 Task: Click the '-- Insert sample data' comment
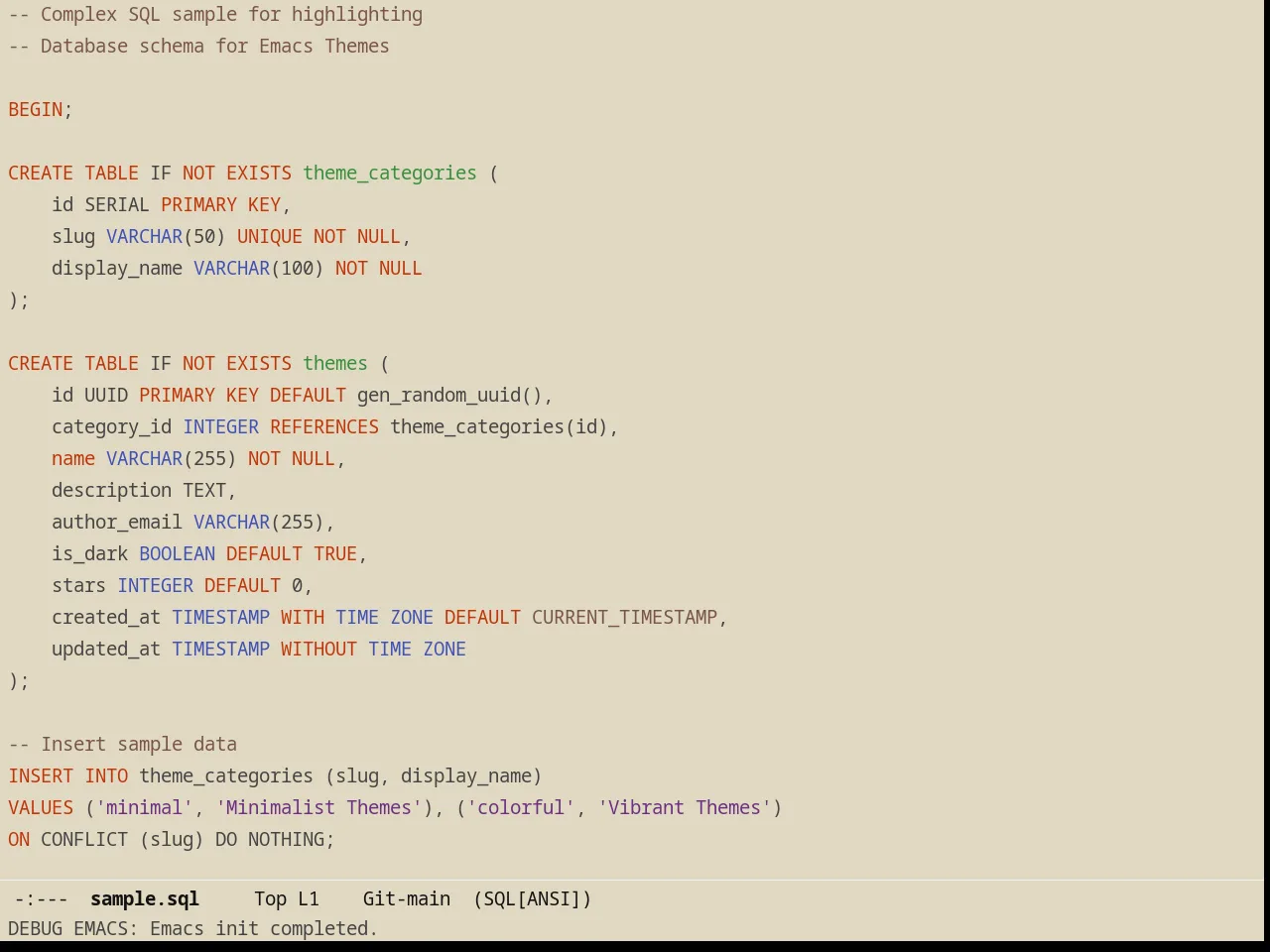pyautogui.click(x=123, y=744)
